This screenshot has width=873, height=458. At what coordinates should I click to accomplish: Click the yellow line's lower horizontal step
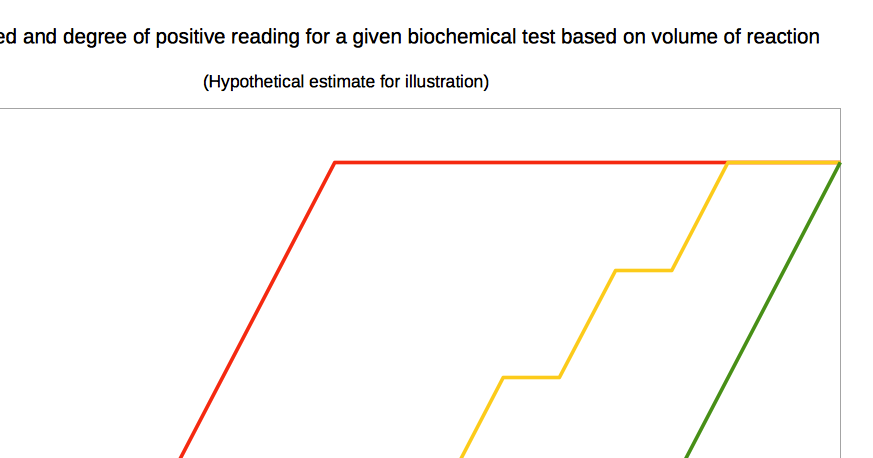(531, 377)
